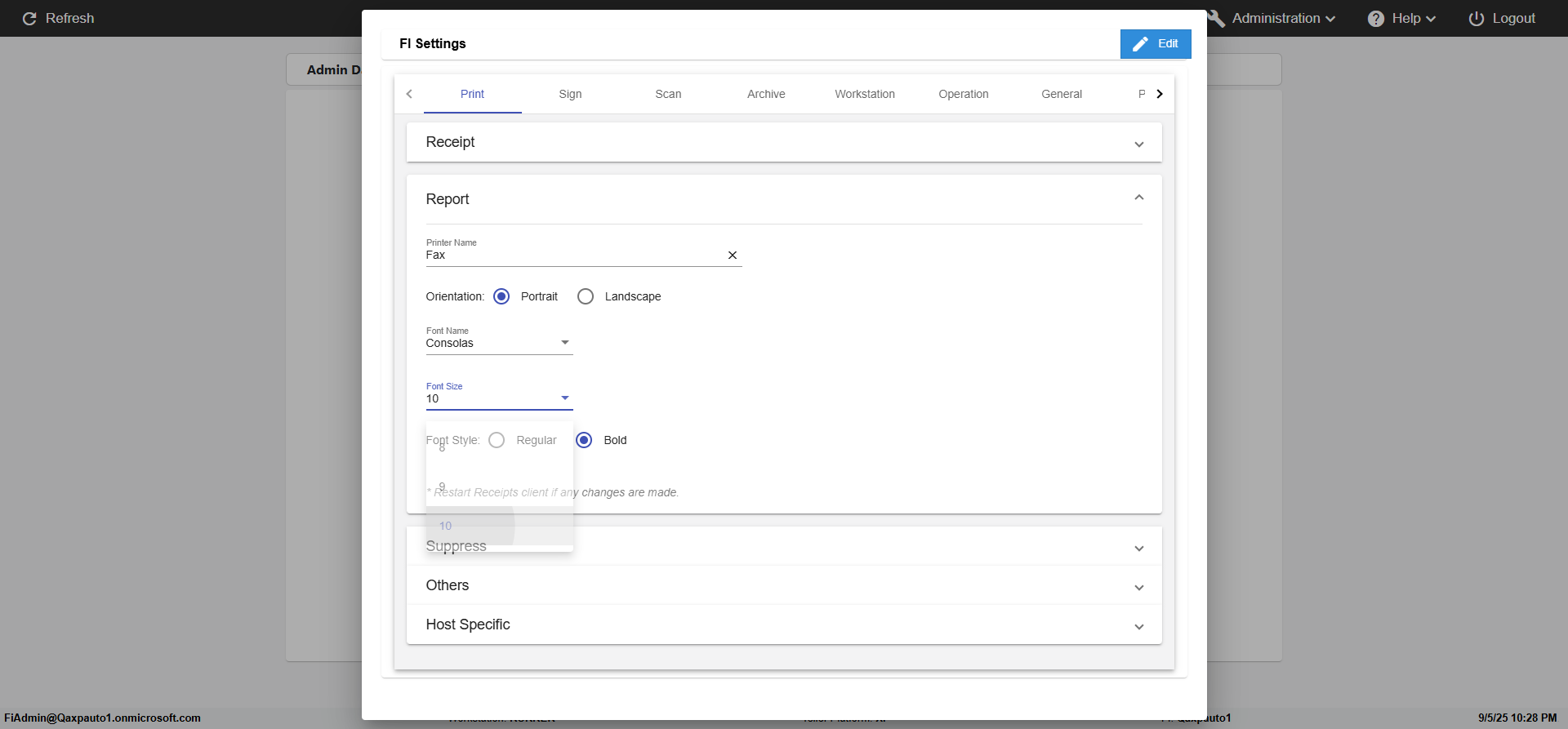
Task: Open the Help menu
Action: [x=1401, y=18]
